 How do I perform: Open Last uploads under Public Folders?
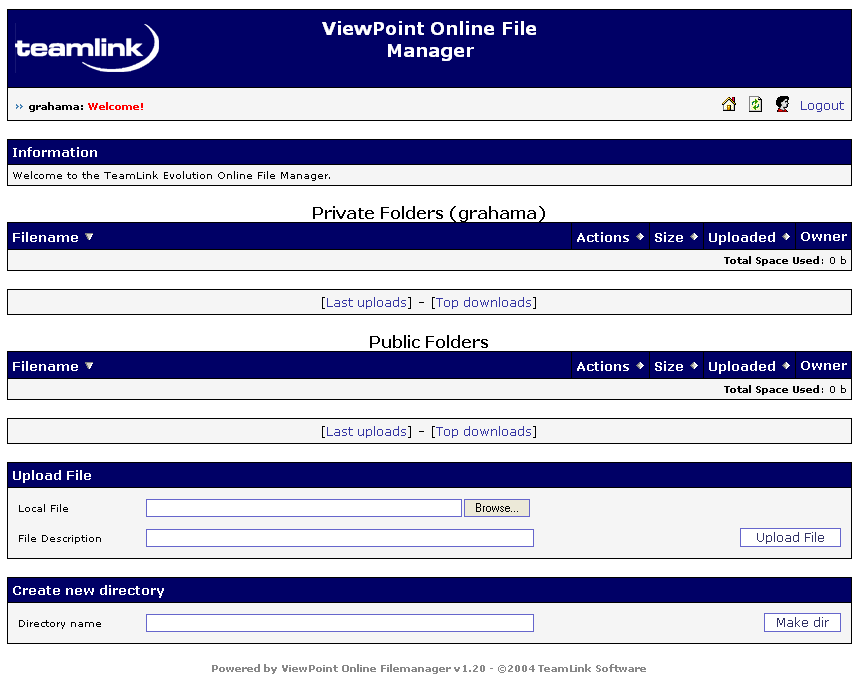(x=366, y=432)
